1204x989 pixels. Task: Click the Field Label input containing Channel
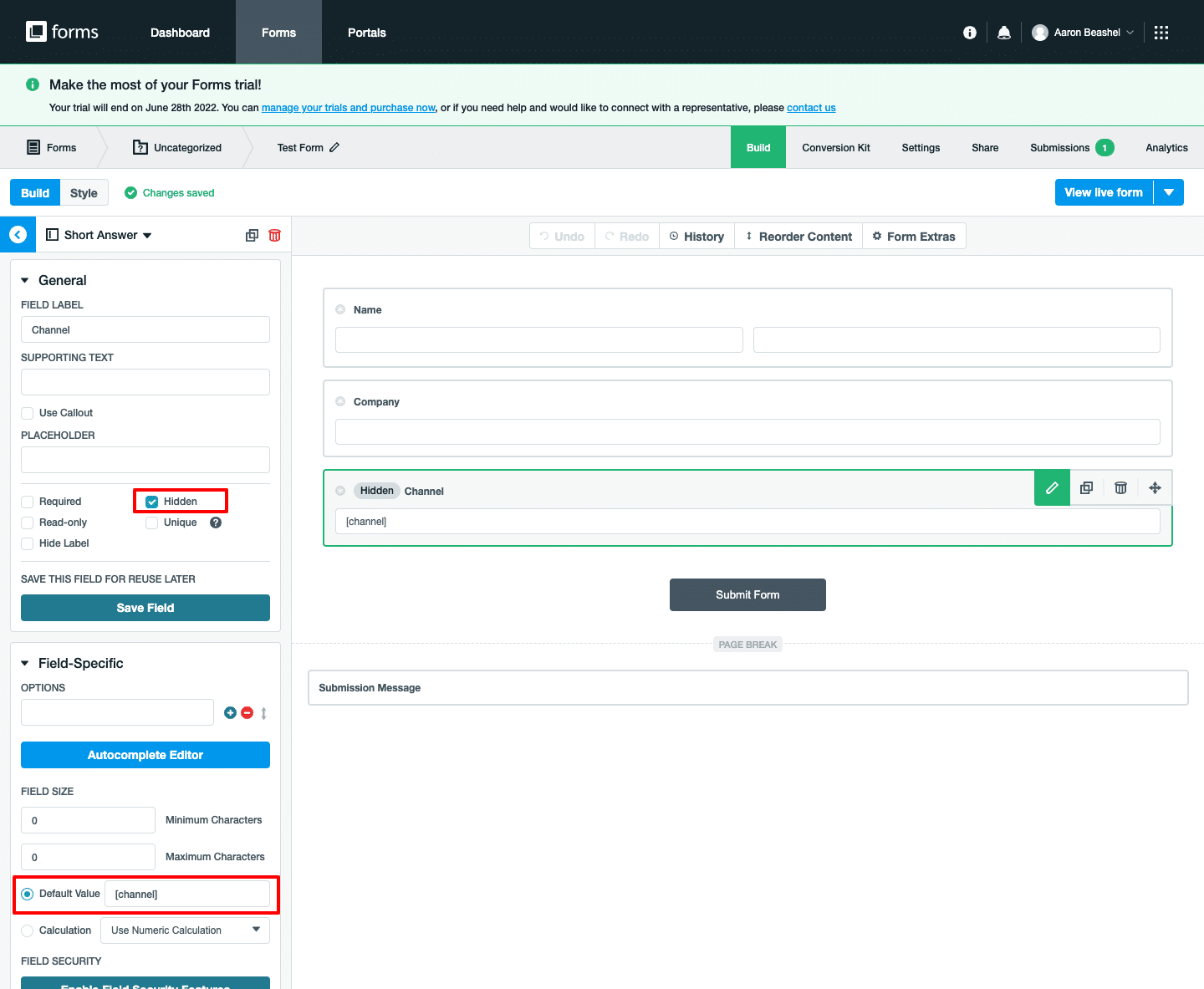coord(145,329)
